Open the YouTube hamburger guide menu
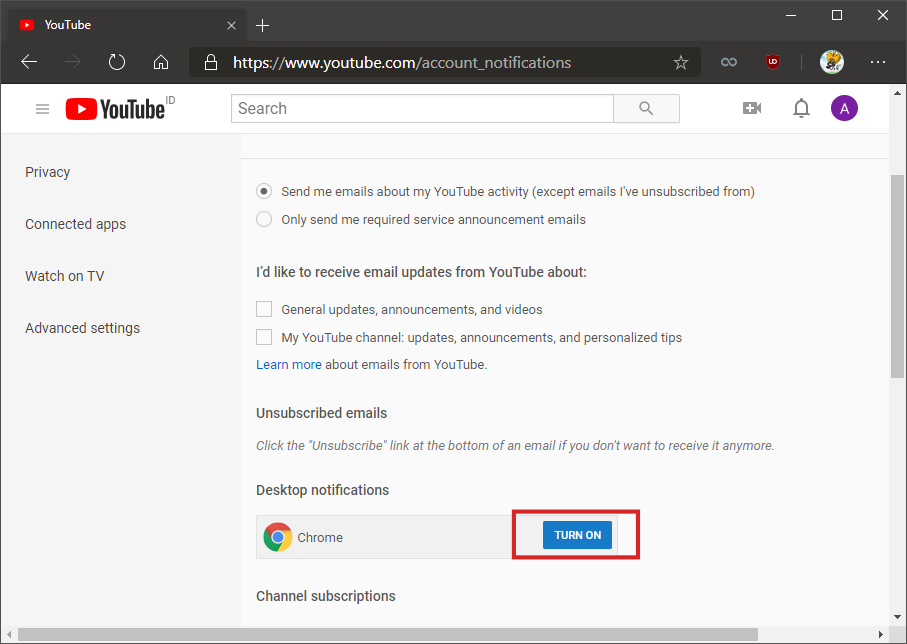 tap(42, 109)
